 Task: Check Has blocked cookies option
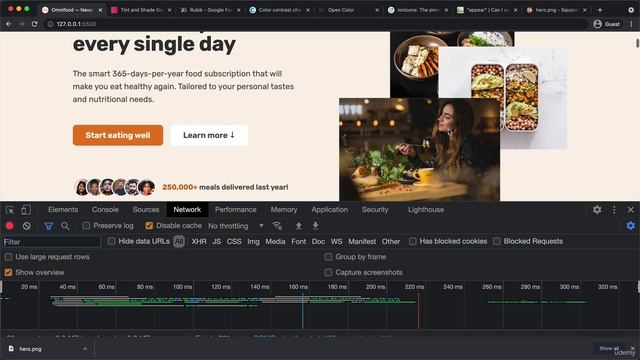point(413,241)
